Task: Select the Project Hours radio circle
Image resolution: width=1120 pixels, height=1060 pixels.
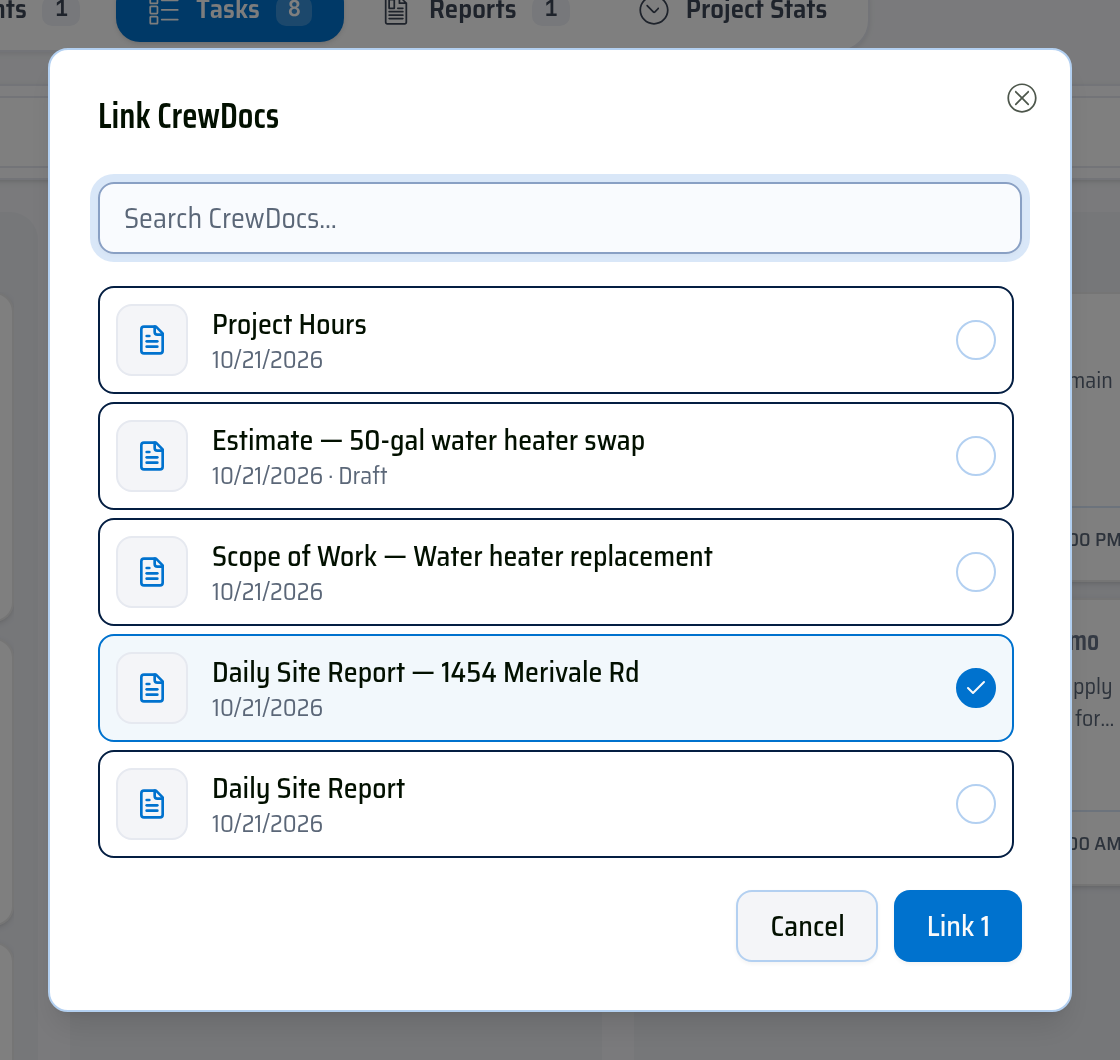Action: tap(975, 340)
